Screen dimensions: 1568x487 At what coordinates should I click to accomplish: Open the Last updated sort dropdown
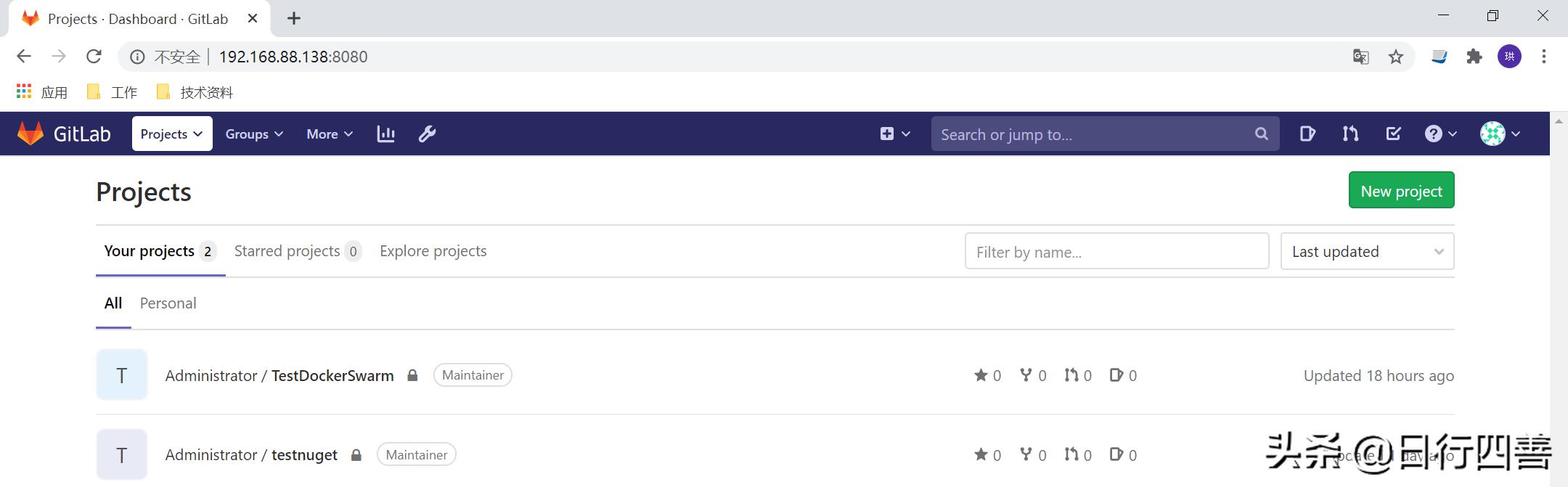click(x=1367, y=252)
